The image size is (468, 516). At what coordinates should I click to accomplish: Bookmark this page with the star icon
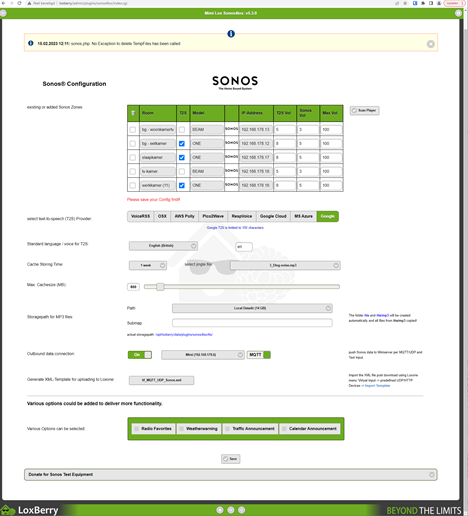405,3
